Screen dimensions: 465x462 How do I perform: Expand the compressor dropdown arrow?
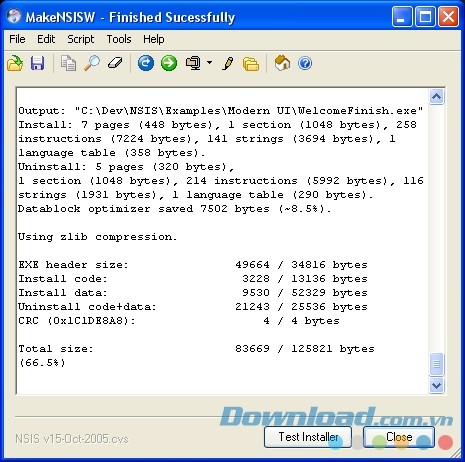tap(209, 62)
